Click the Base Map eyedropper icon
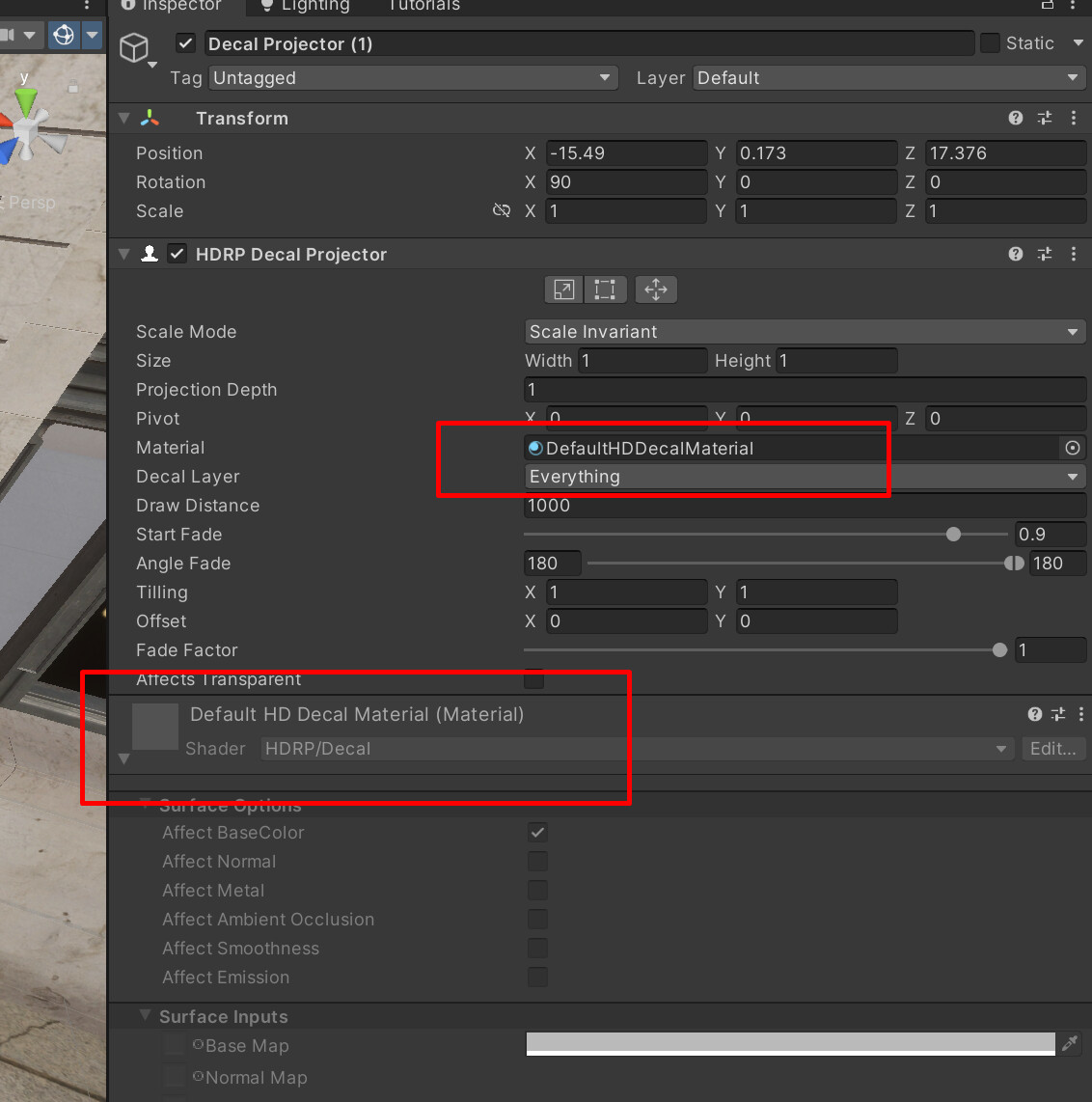The image size is (1092, 1102). pos(1070,1044)
